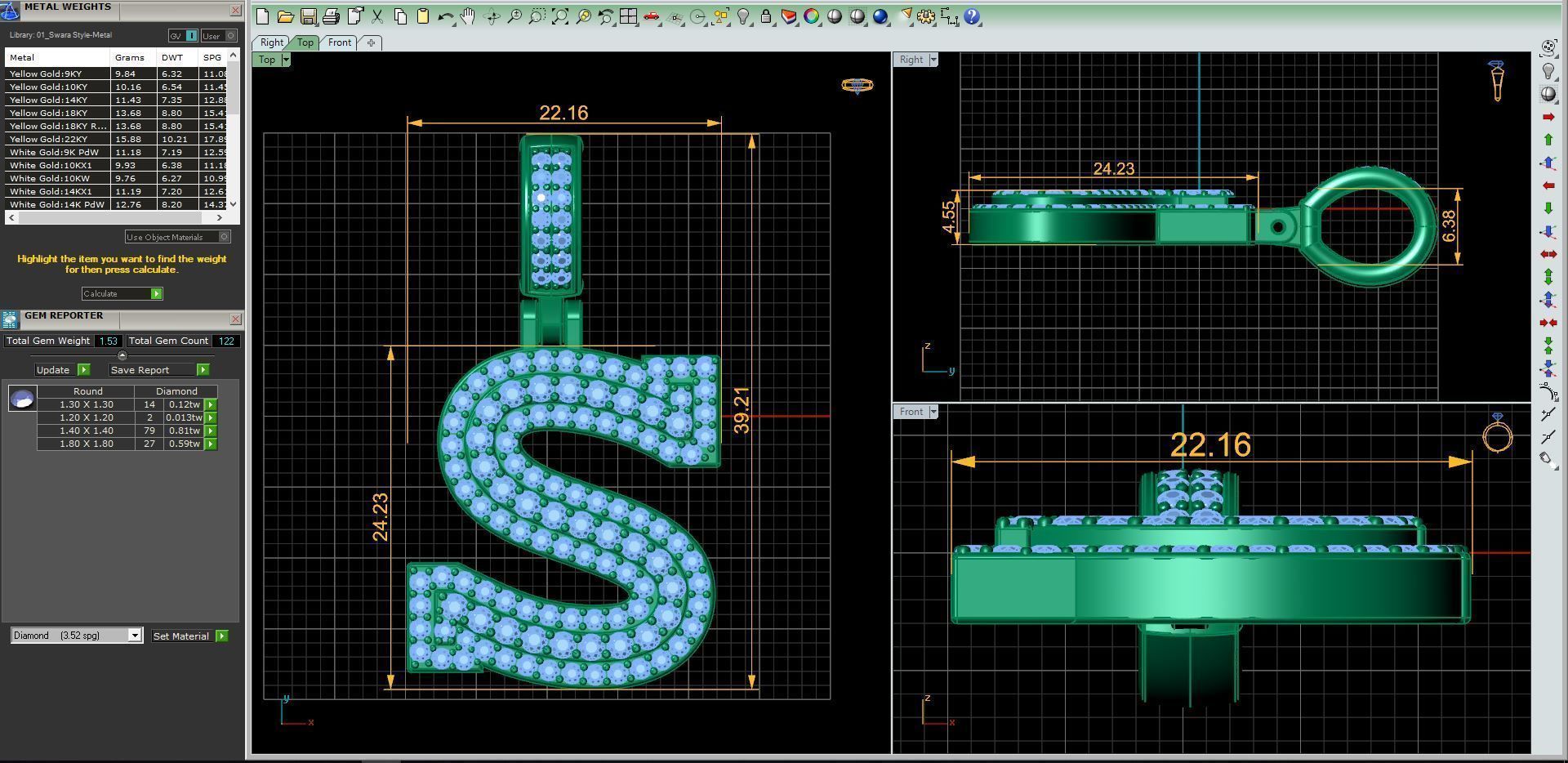Image resolution: width=1568 pixels, height=763 pixels.
Task: Click Zoom Extents magnifier icon
Action: [560, 16]
